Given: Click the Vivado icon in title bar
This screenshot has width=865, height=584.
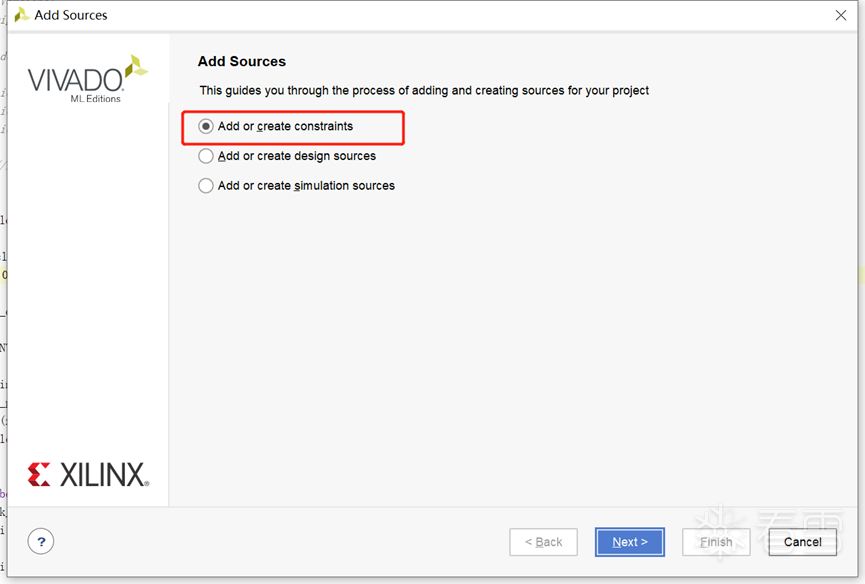Looking at the screenshot, I should click(x=21, y=15).
